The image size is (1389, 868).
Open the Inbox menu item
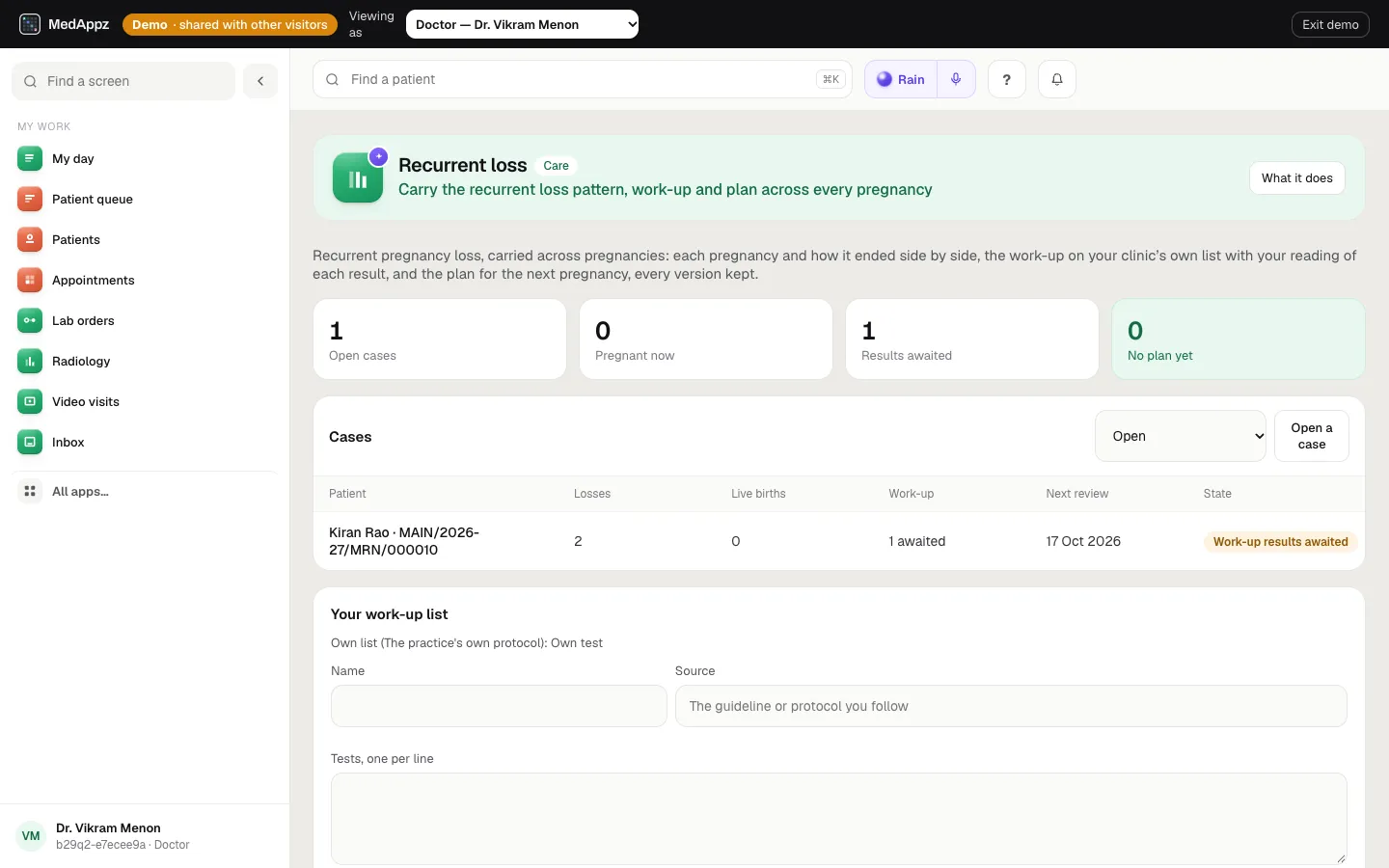pyautogui.click(x=145, y=442)
